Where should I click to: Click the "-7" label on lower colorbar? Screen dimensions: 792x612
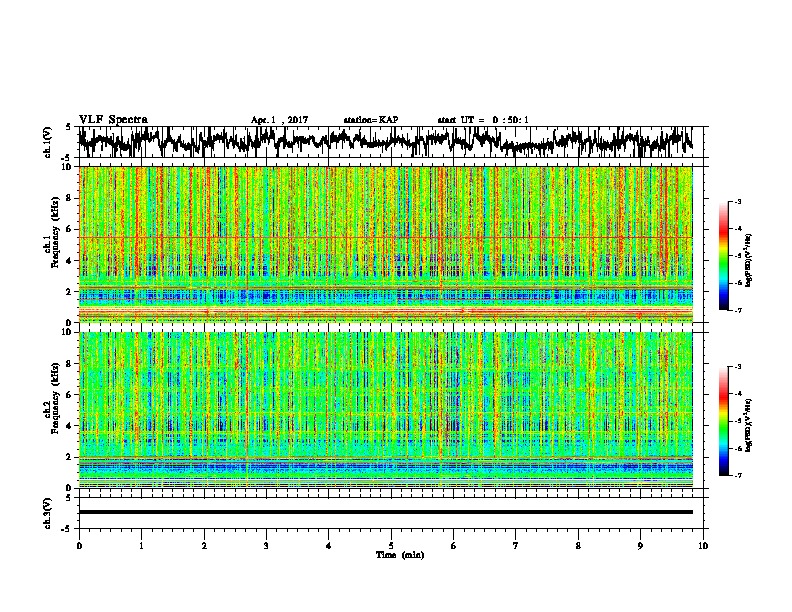[x=738, y=475]
